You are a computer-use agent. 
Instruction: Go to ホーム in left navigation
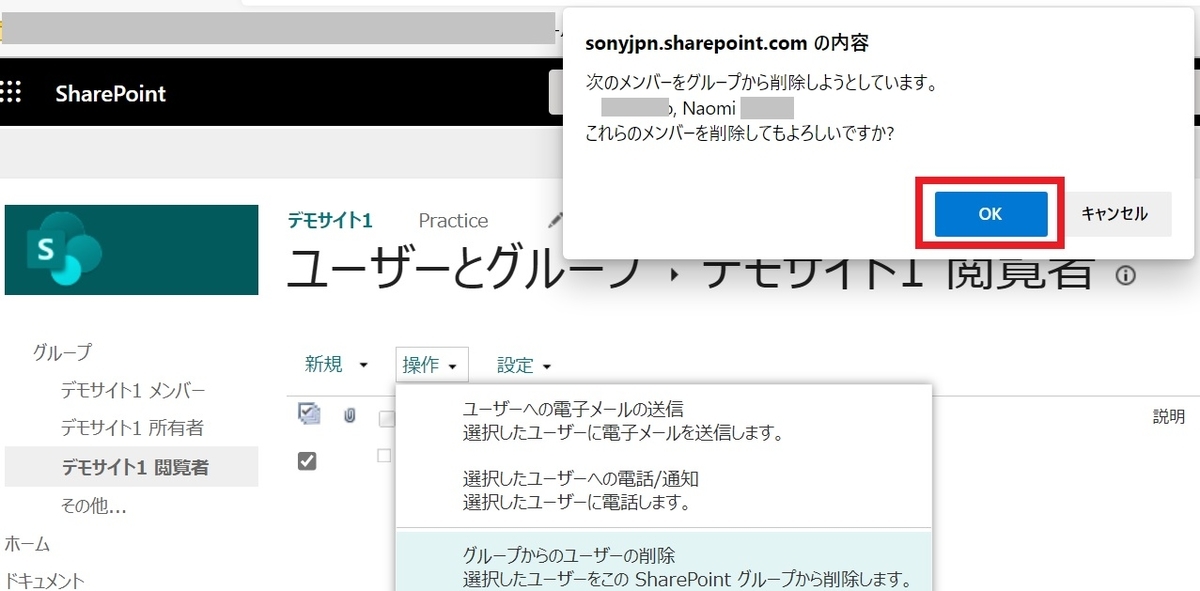[x=27, y=544]
